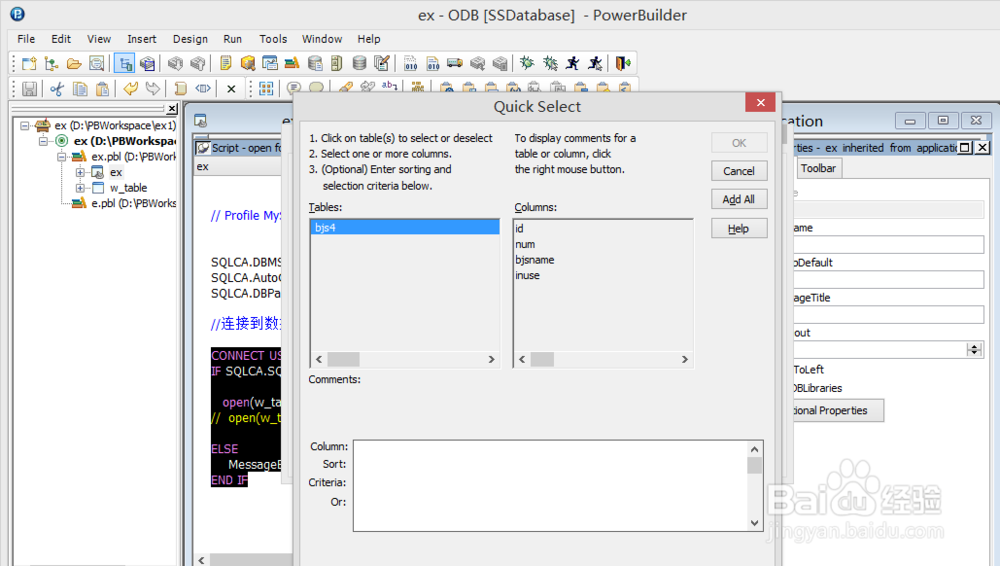1000x566 pixels.
Task: Open the DB Profile cylinder-with-page icon
Action: click(315, 63)
